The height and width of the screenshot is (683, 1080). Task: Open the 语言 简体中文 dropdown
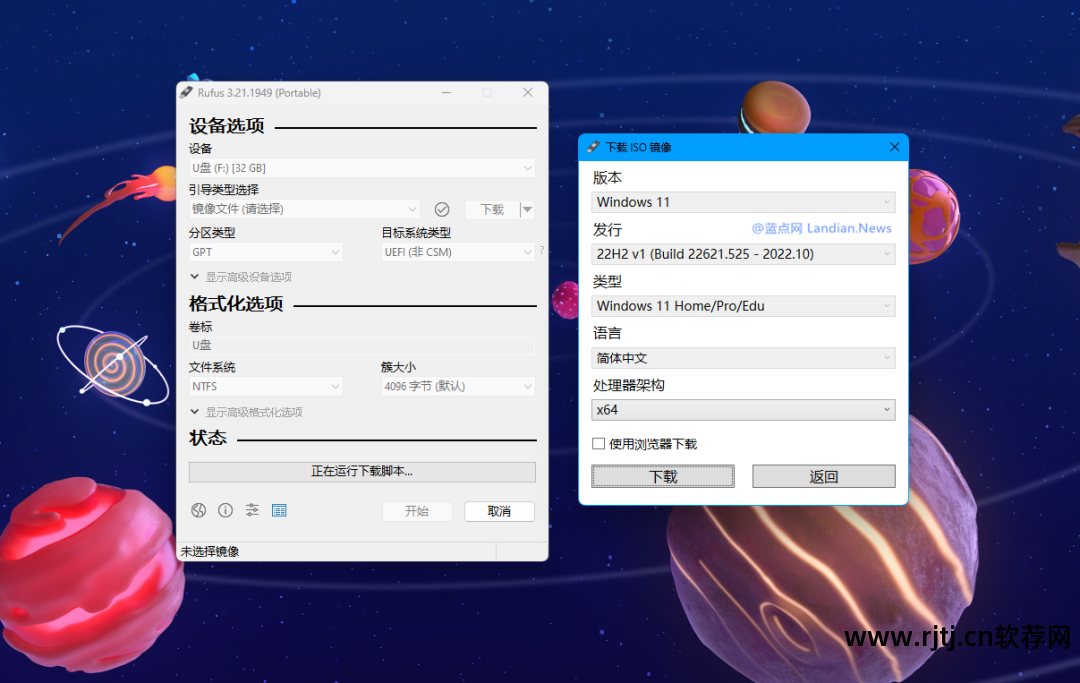point(743,358)
